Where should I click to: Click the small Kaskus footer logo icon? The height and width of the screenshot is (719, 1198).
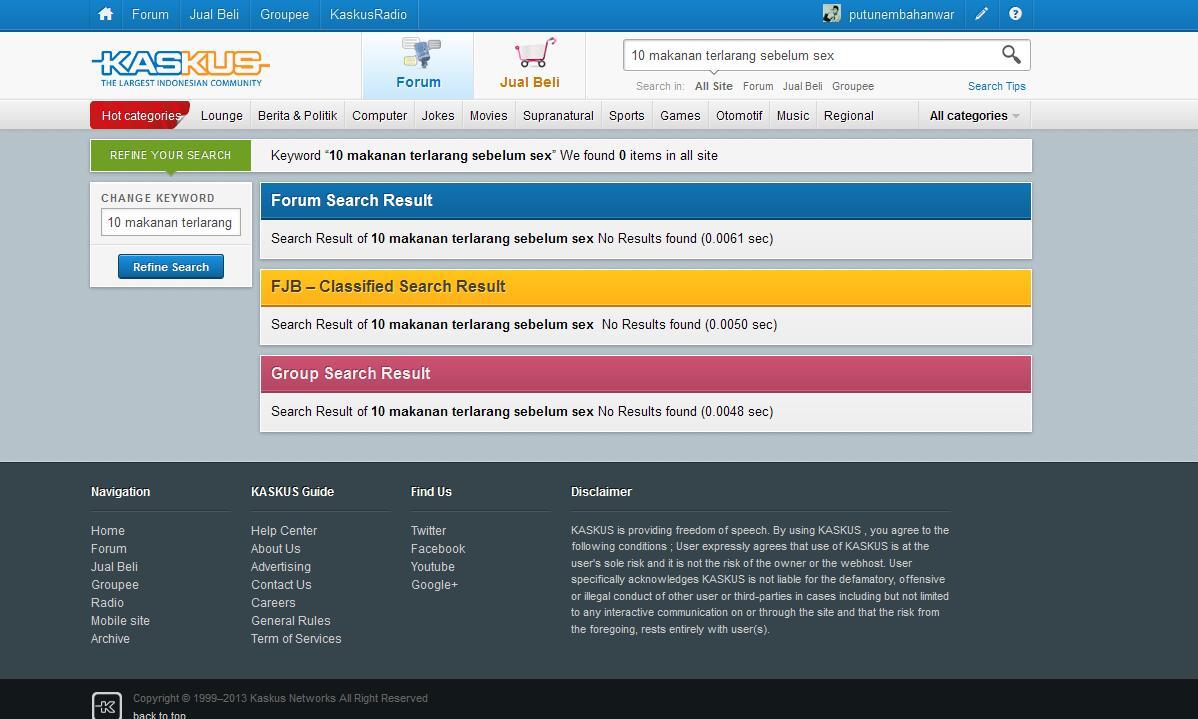(106, 705)
